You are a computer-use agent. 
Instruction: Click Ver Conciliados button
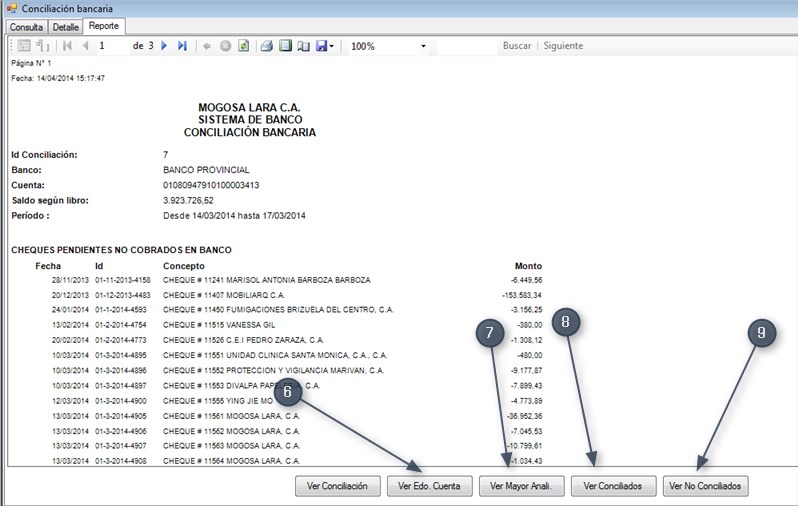613,486
